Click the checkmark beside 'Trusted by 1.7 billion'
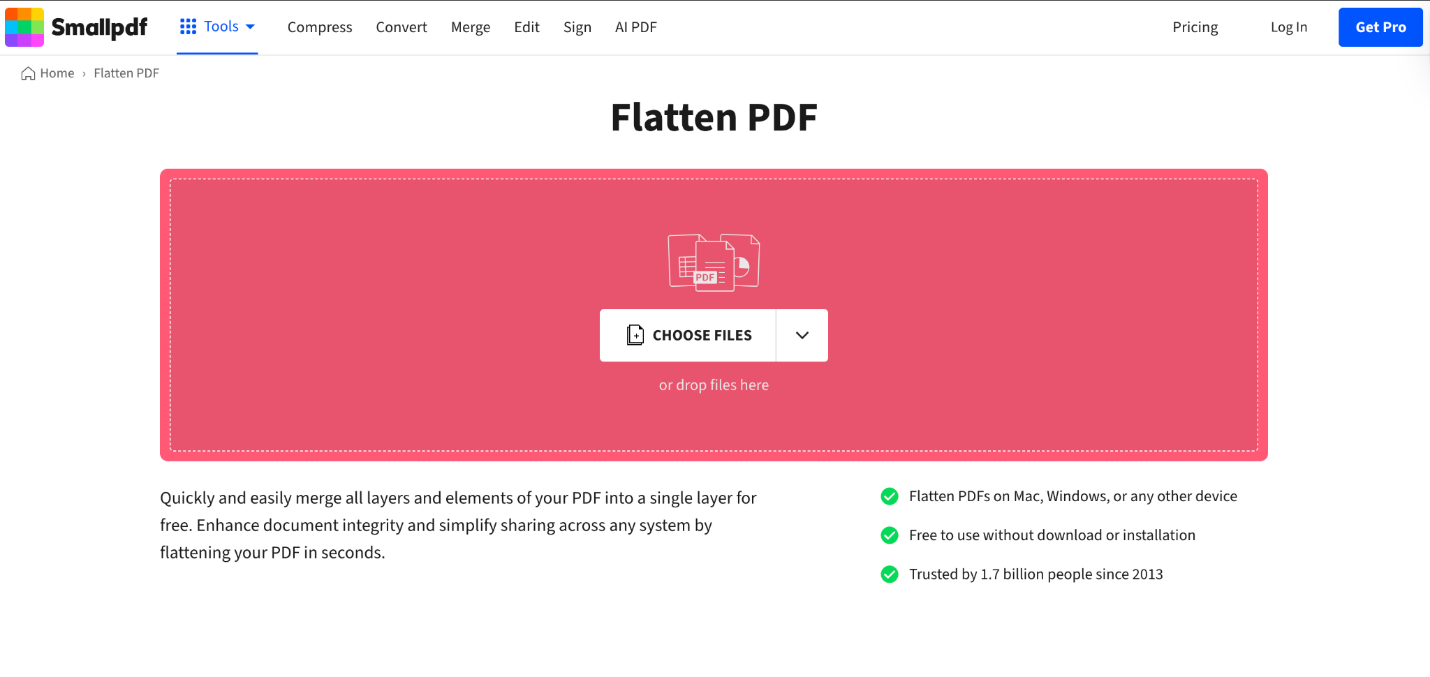The height and width of the screenshot is (677, 1430). tap(889, 574)
